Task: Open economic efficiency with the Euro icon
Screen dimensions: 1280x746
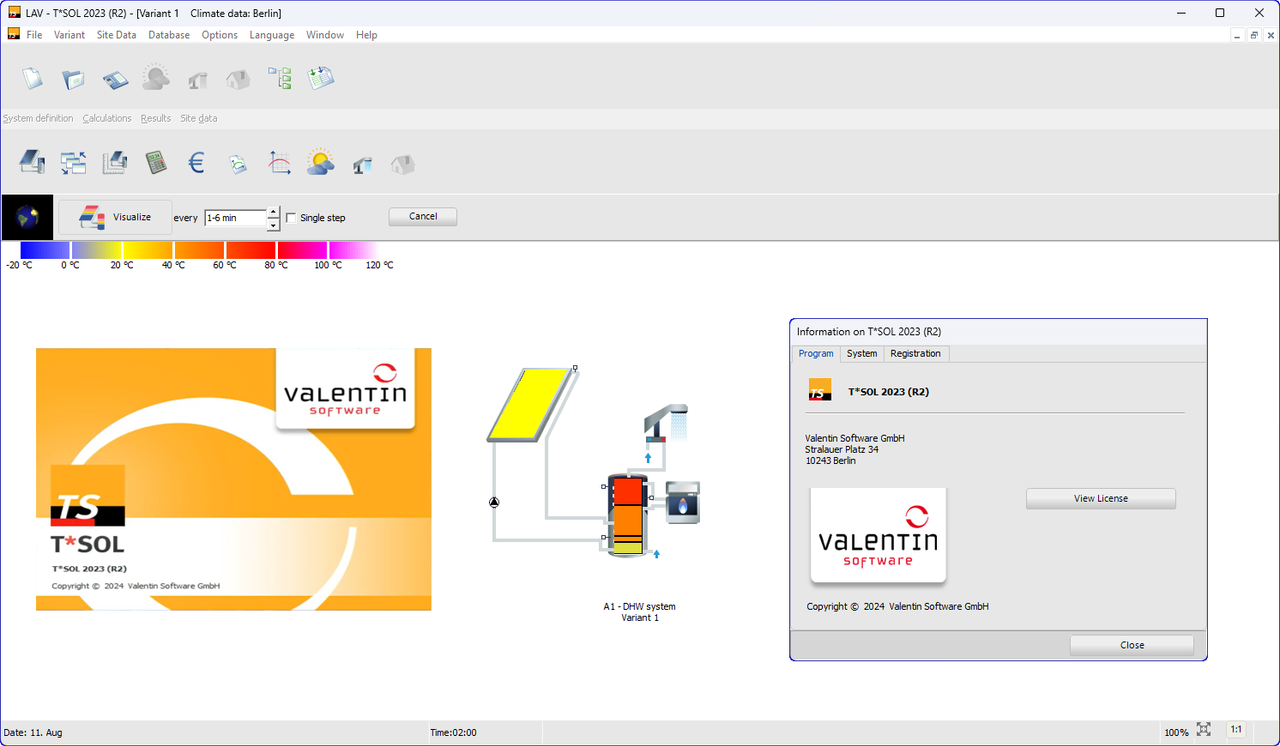Action: (x=196, y=162)
